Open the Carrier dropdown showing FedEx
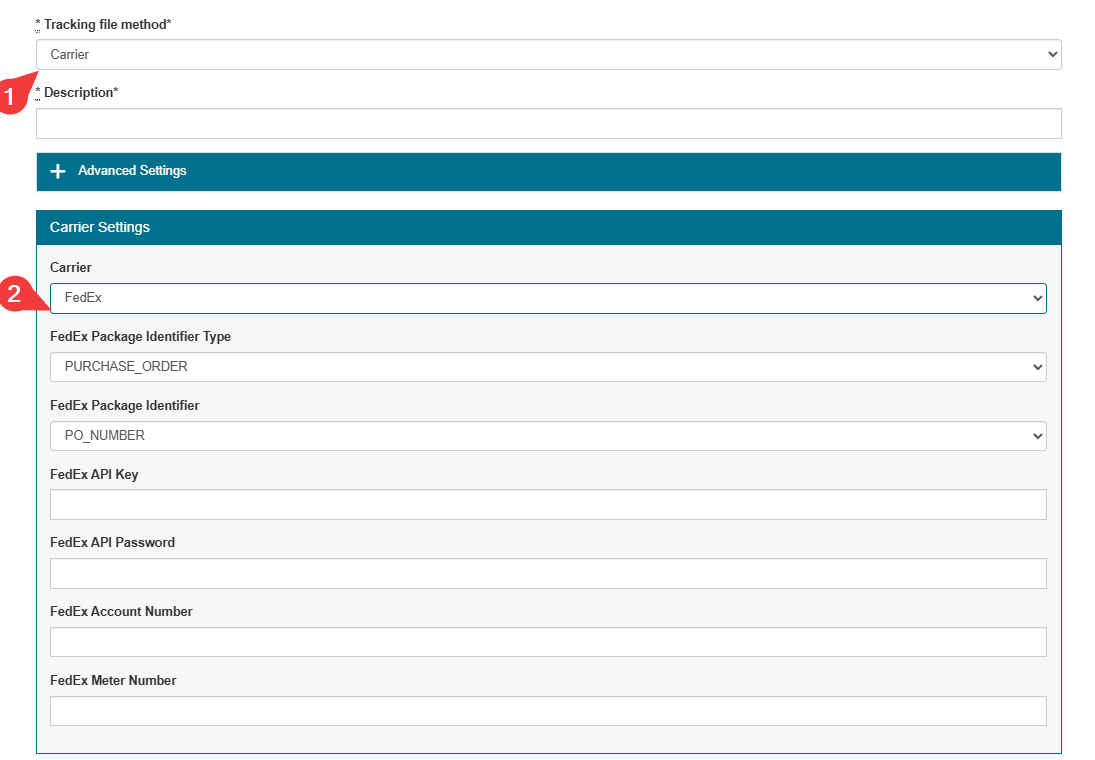 pos(548,298)
